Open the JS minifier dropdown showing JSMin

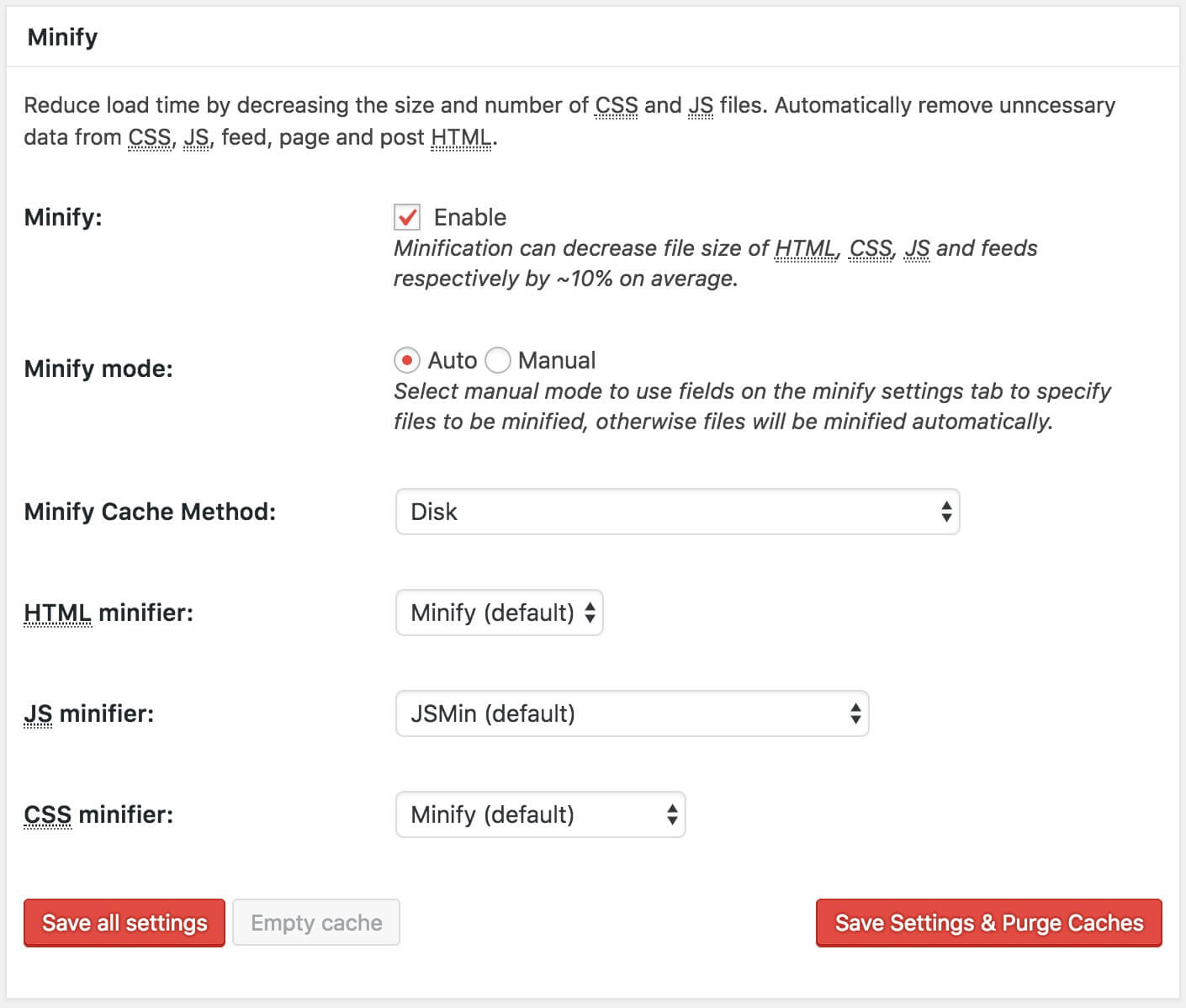(632, 714)
